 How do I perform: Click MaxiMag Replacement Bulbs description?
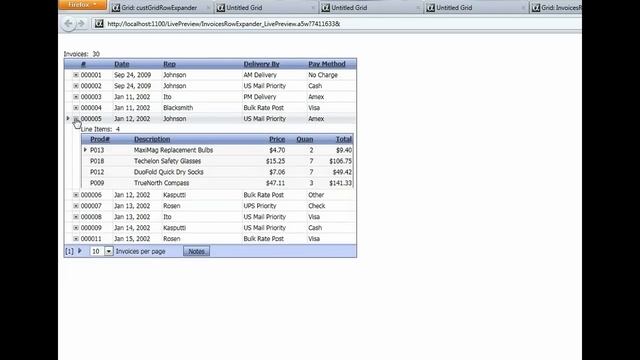pyautogui.click(x=173, y=150)
